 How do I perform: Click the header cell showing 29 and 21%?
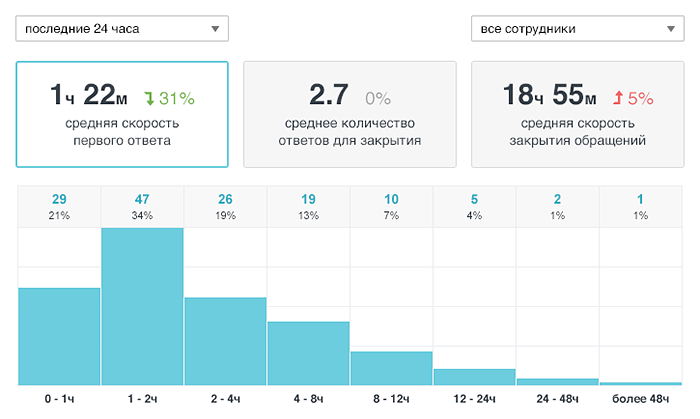click(x=59, y=207)
